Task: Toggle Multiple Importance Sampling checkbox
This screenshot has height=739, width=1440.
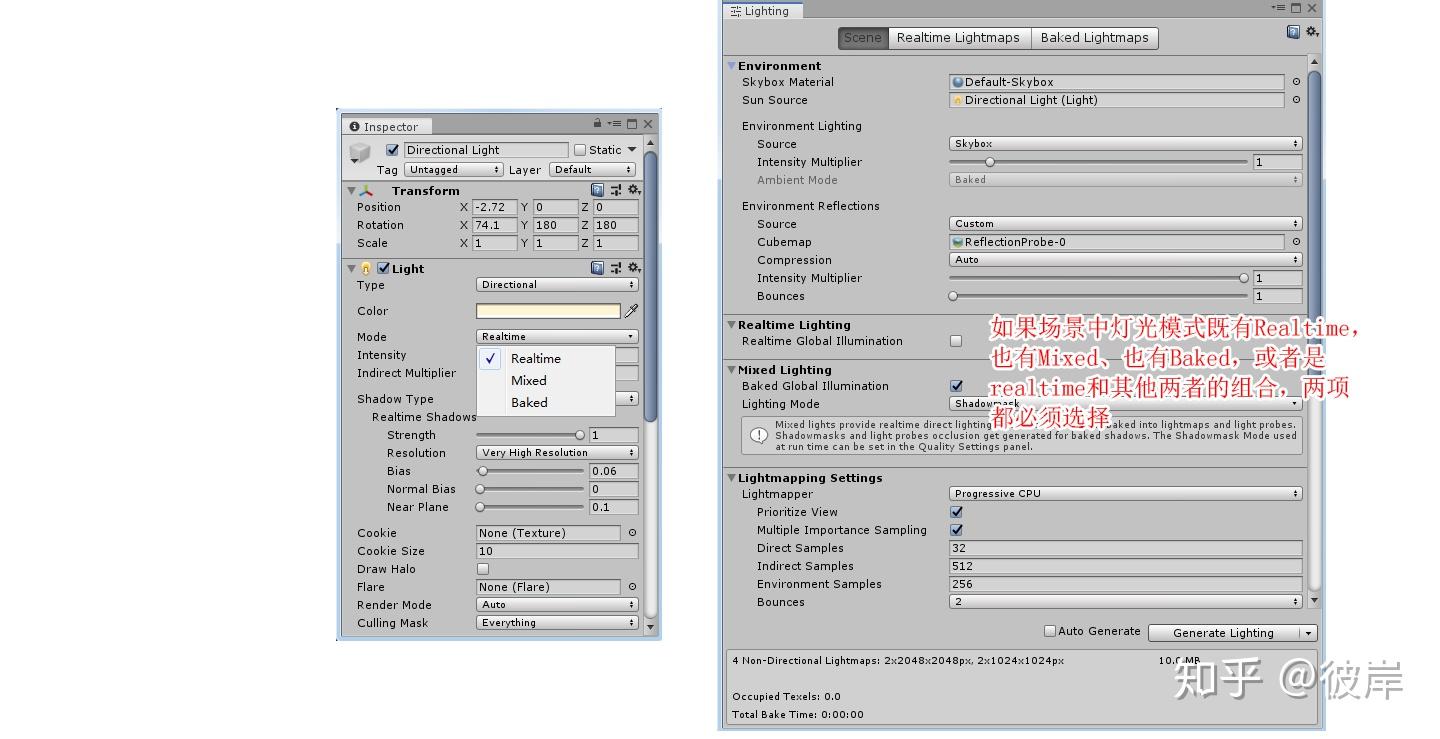Action: pyautogui.click(x=956, y=530)
